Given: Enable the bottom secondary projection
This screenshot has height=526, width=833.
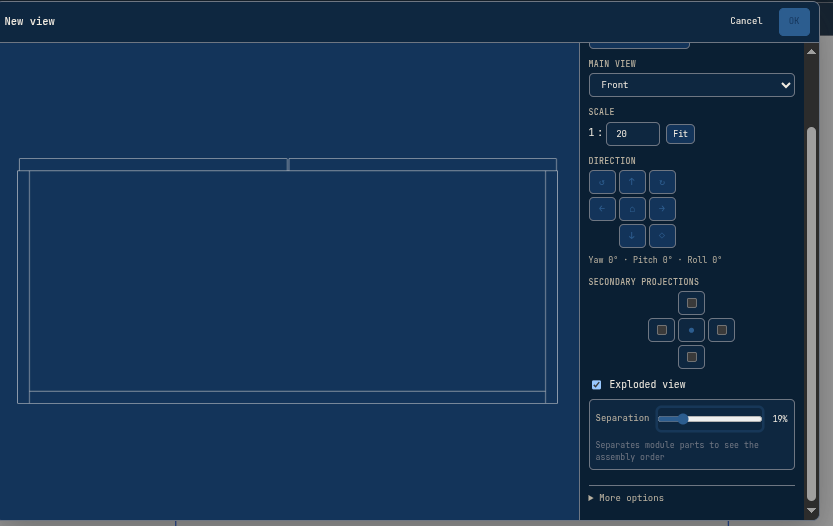Looking at the screenshot, I should coord(691,357).
